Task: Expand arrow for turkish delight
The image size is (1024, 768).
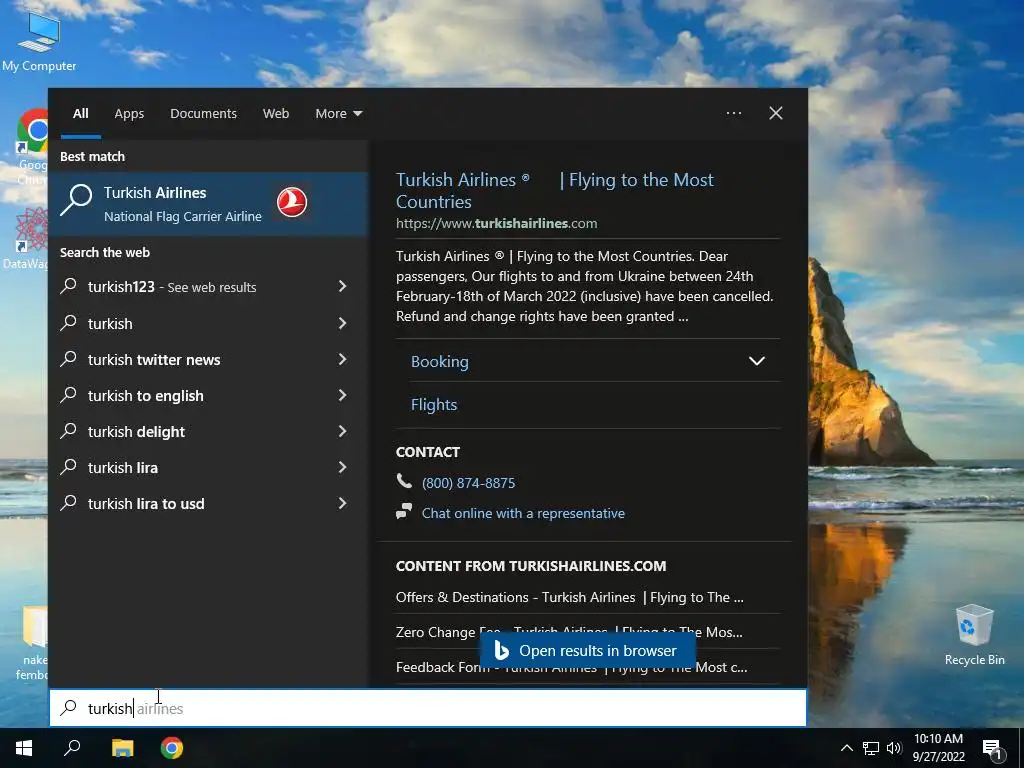Action: [342, 430]
